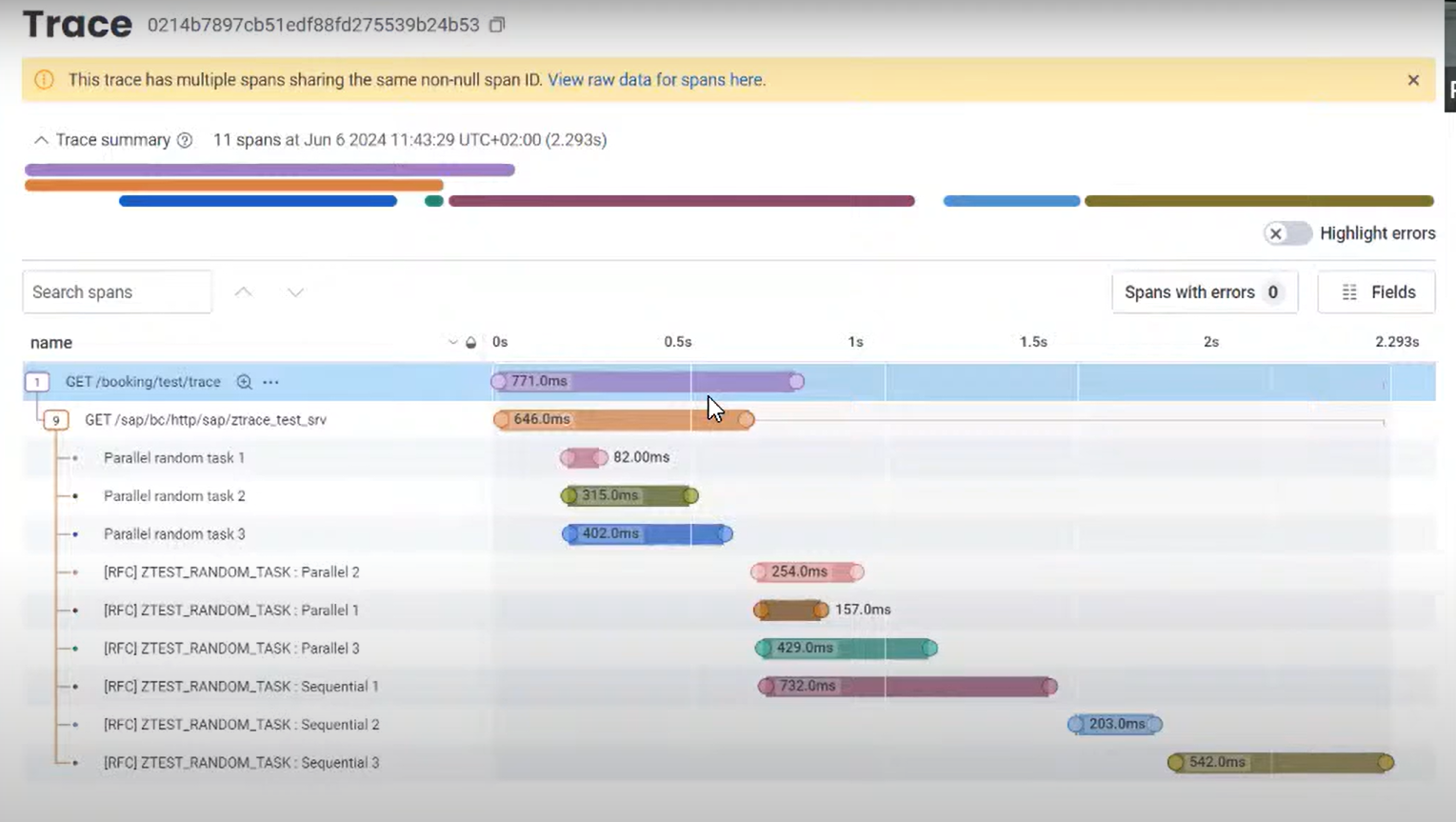
Task: Collapse the ztrace_test_srv row with its 9 toggle
Action: pos(56,420)
